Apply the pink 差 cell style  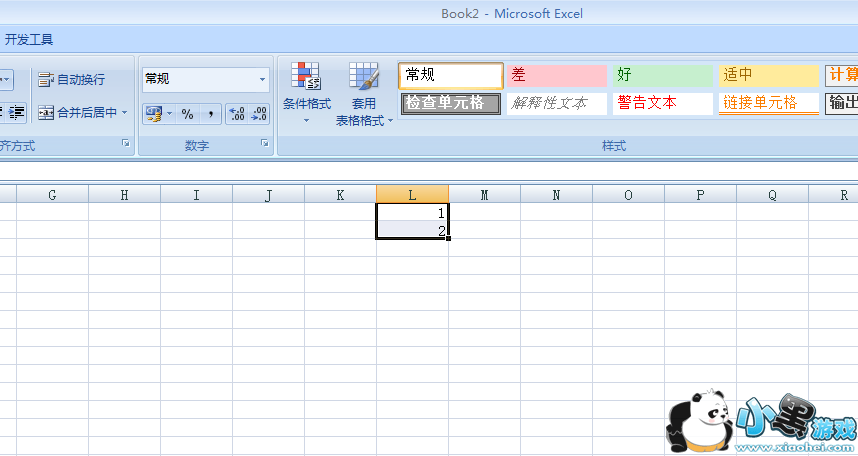click(x=556, y=76)
